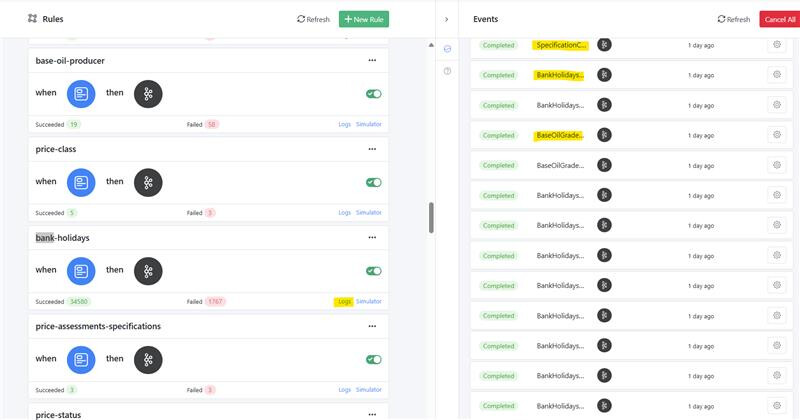800x420 pixels.
Task: Open Simulator for the price-class rule
Action: pos(369,212)
